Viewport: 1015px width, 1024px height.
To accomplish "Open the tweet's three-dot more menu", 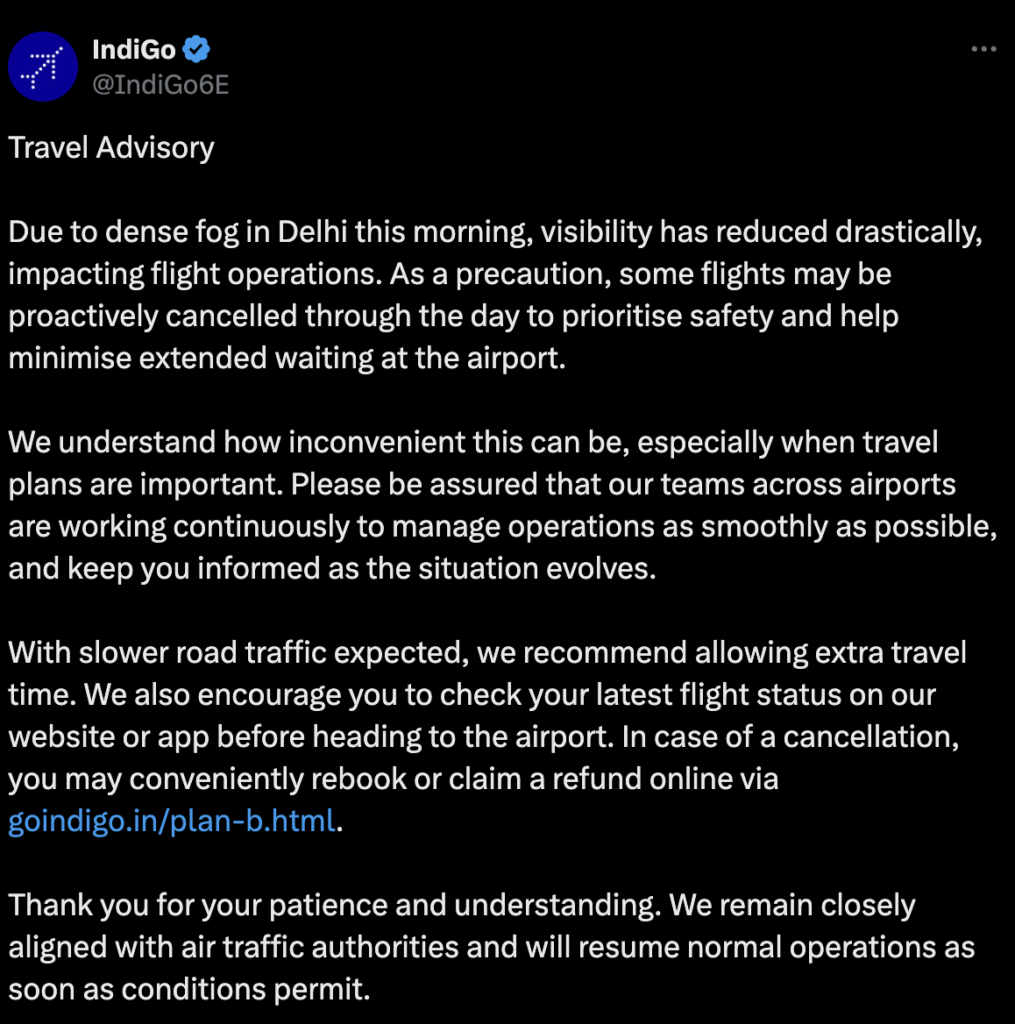I will click(x=984, y=49).
